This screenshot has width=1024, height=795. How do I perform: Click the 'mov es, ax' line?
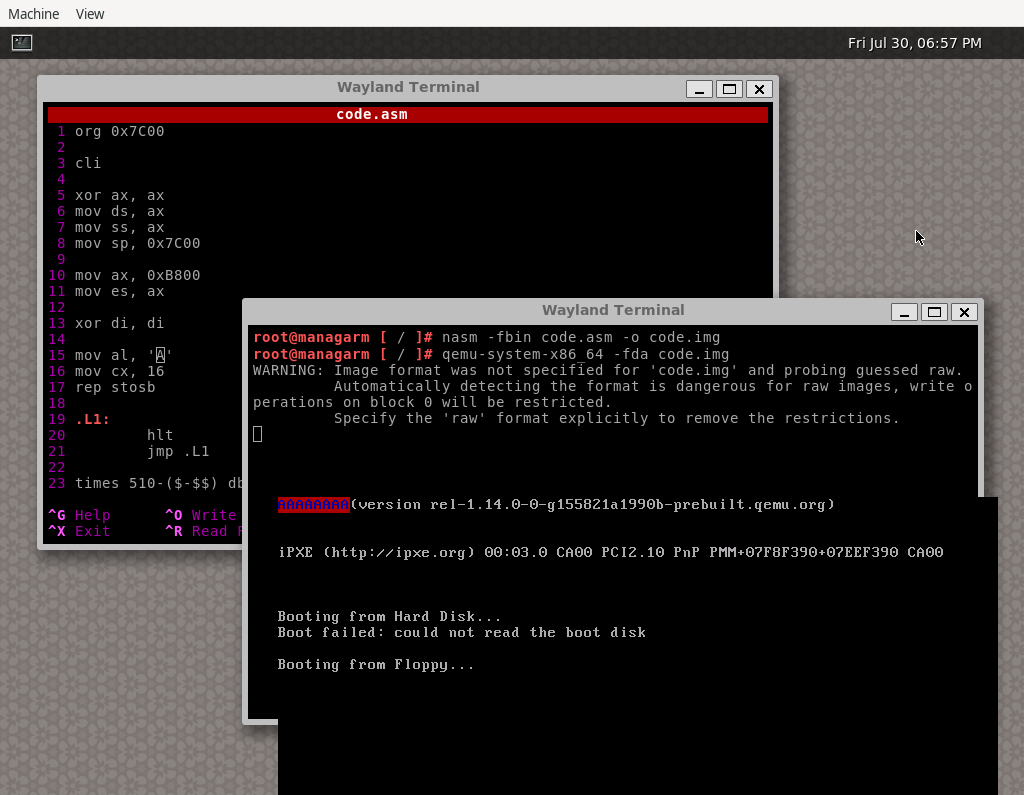pos(120,291)
